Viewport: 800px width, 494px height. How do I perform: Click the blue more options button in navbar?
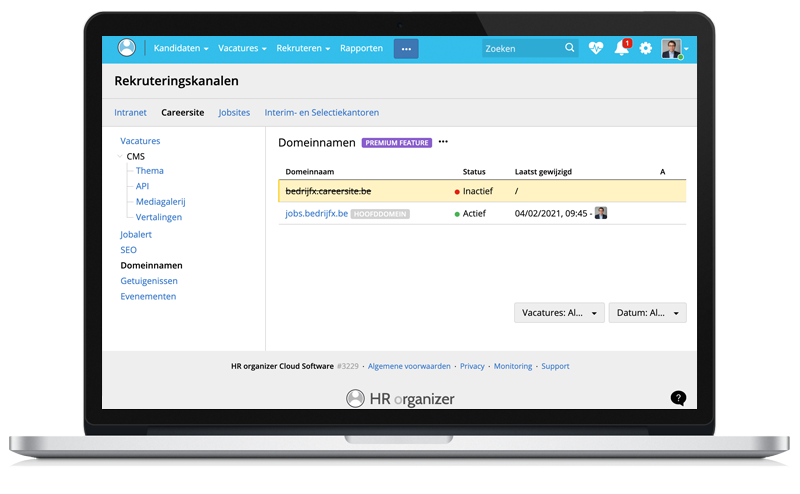pos(406,48)
